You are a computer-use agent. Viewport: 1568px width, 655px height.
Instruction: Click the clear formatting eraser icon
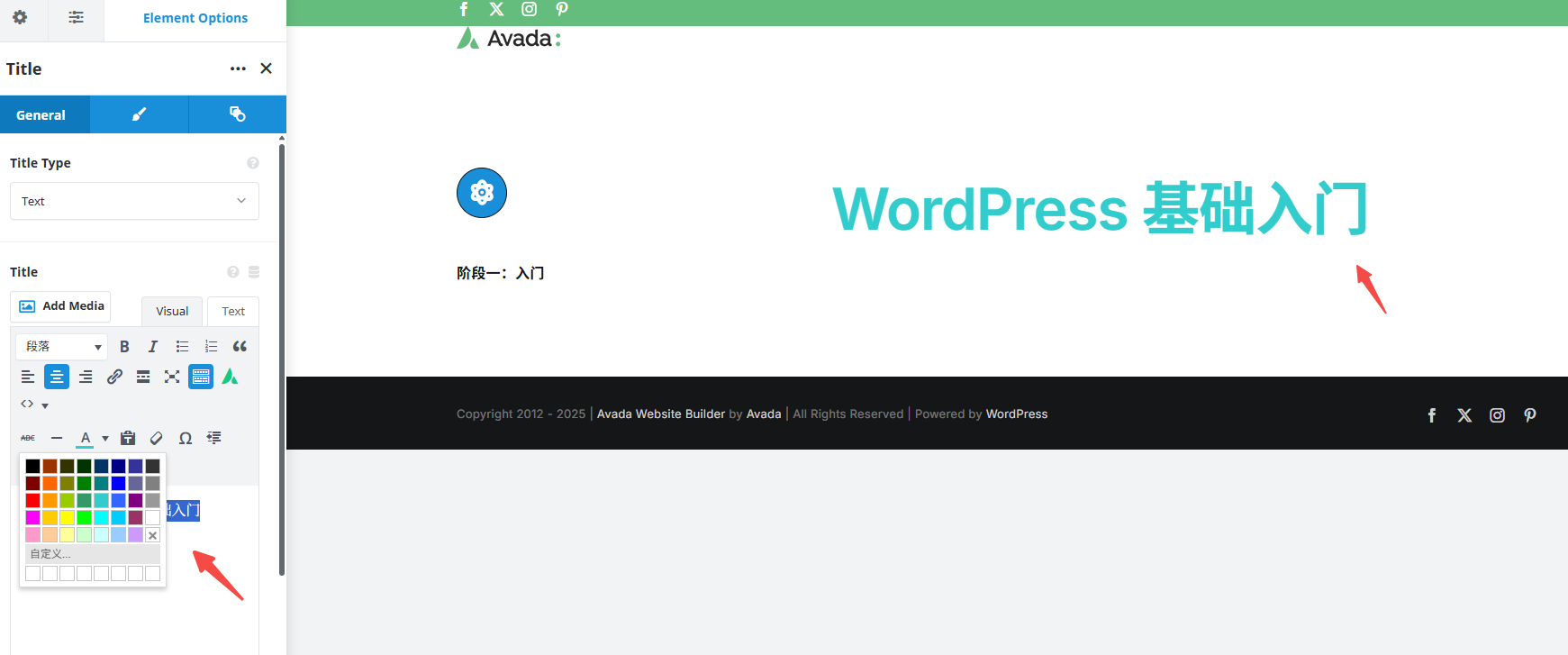click(157, 438)
